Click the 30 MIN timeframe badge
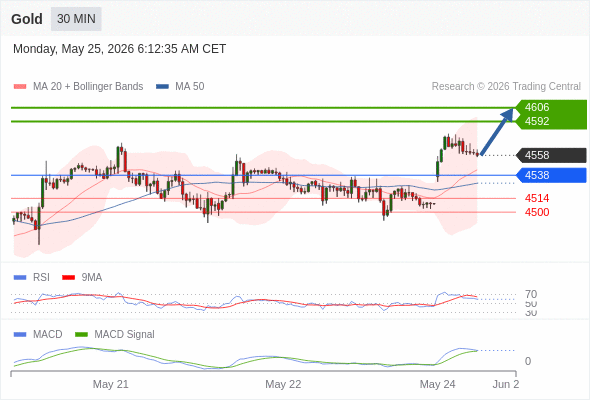 (x=76, y=19)
